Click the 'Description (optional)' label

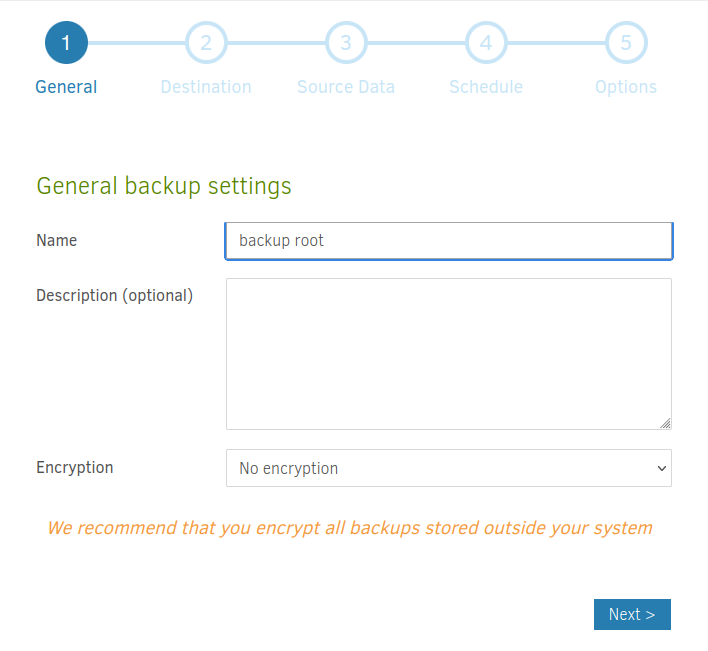(114, 296)
